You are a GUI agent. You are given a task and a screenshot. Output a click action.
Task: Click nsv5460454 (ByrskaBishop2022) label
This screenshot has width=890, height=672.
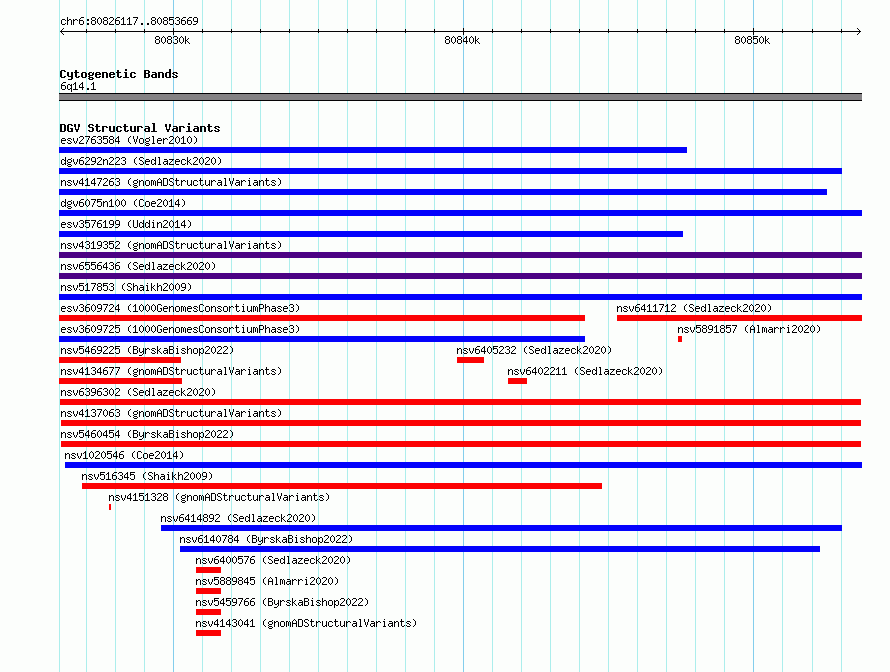[147, 434]
